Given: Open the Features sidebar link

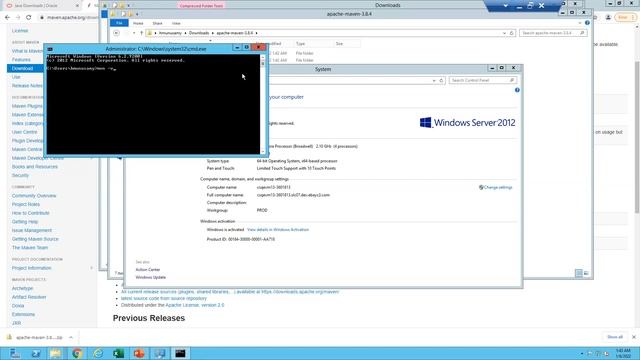Looking at the screenshot, I should (21, 60).
